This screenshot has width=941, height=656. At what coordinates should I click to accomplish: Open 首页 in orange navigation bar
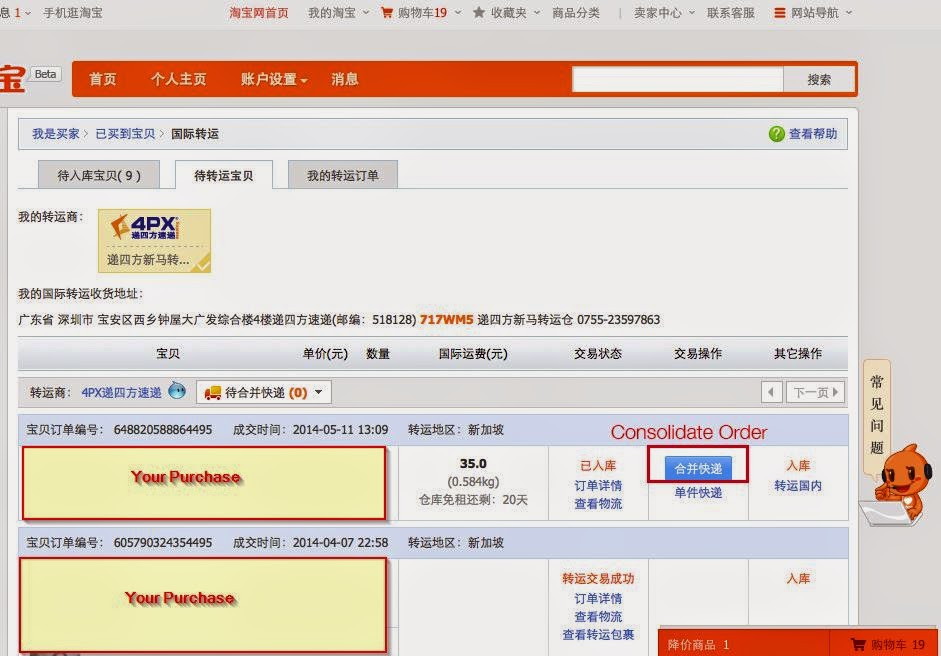click(x=103, y=79)
